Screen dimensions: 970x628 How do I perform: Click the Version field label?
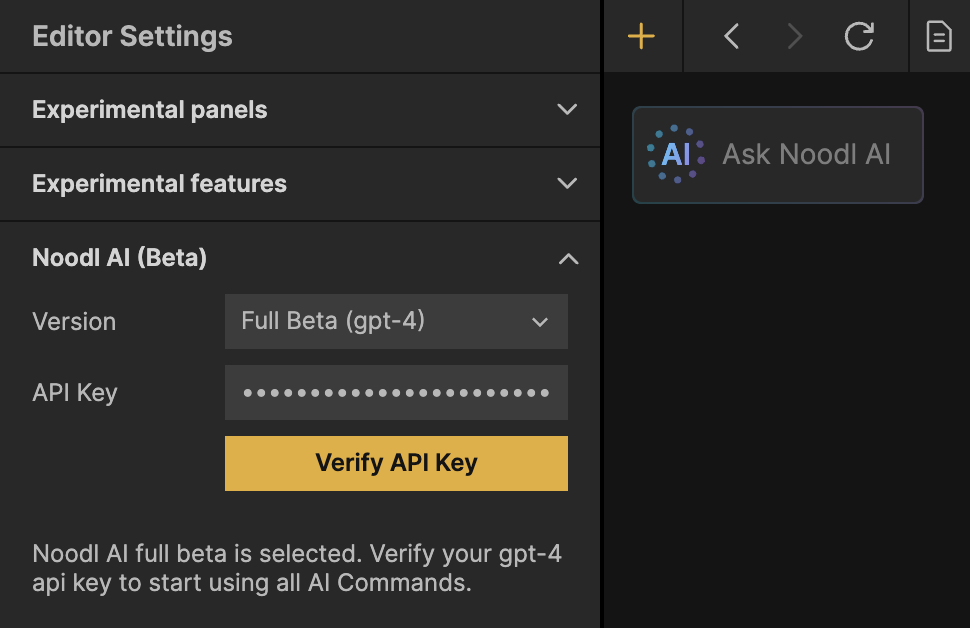click(74, 322)
